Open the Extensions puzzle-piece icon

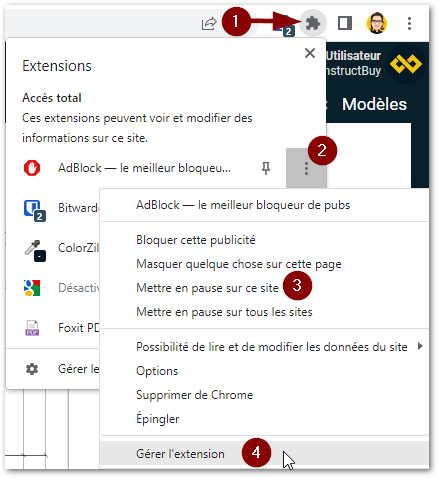coord(313,23)
